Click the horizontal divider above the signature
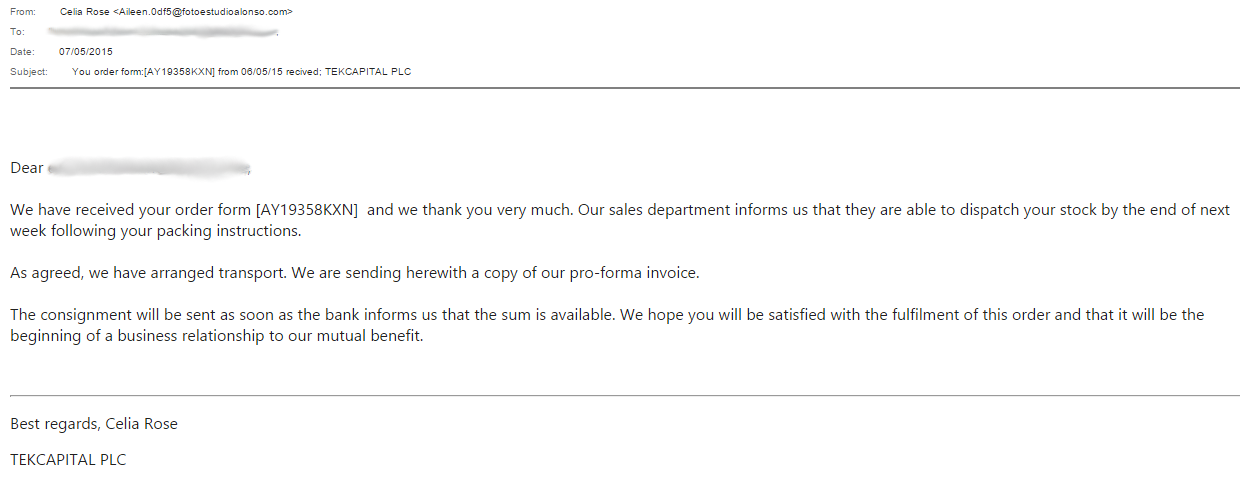This screenshot has width=1240, height=486. [x=620, y=396]
